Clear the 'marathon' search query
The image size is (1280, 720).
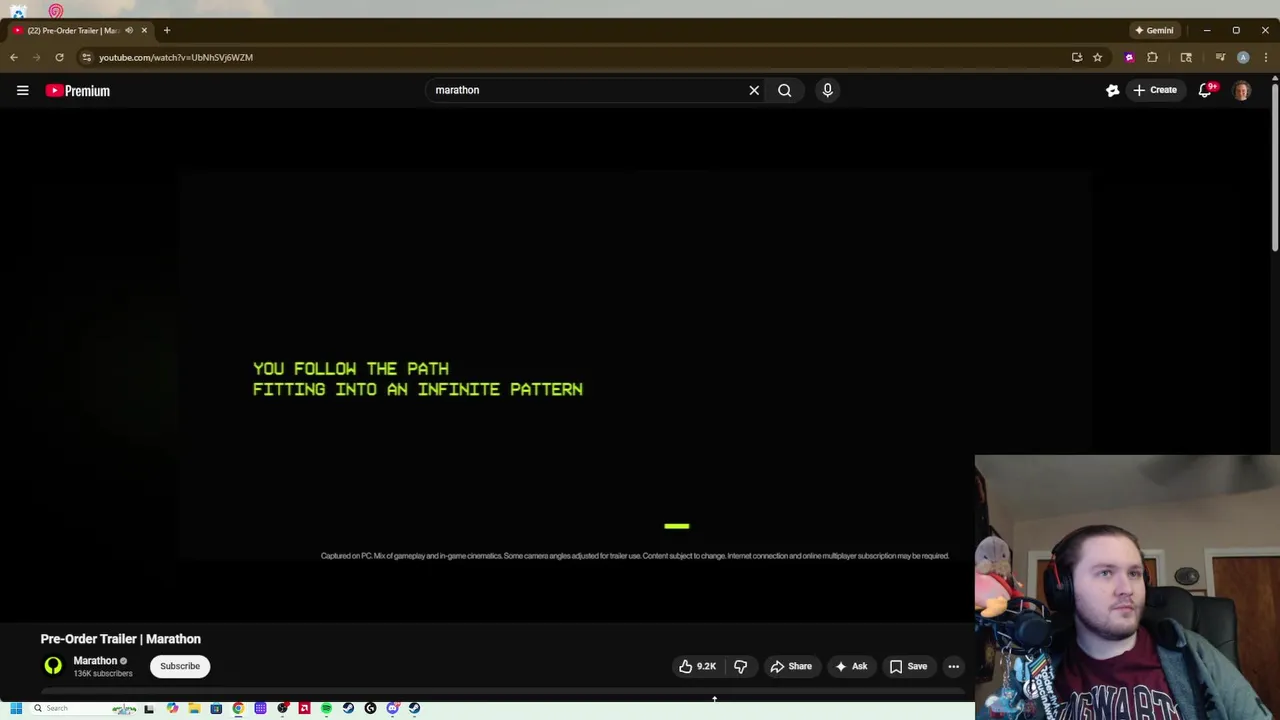click(x=754, y=90)
